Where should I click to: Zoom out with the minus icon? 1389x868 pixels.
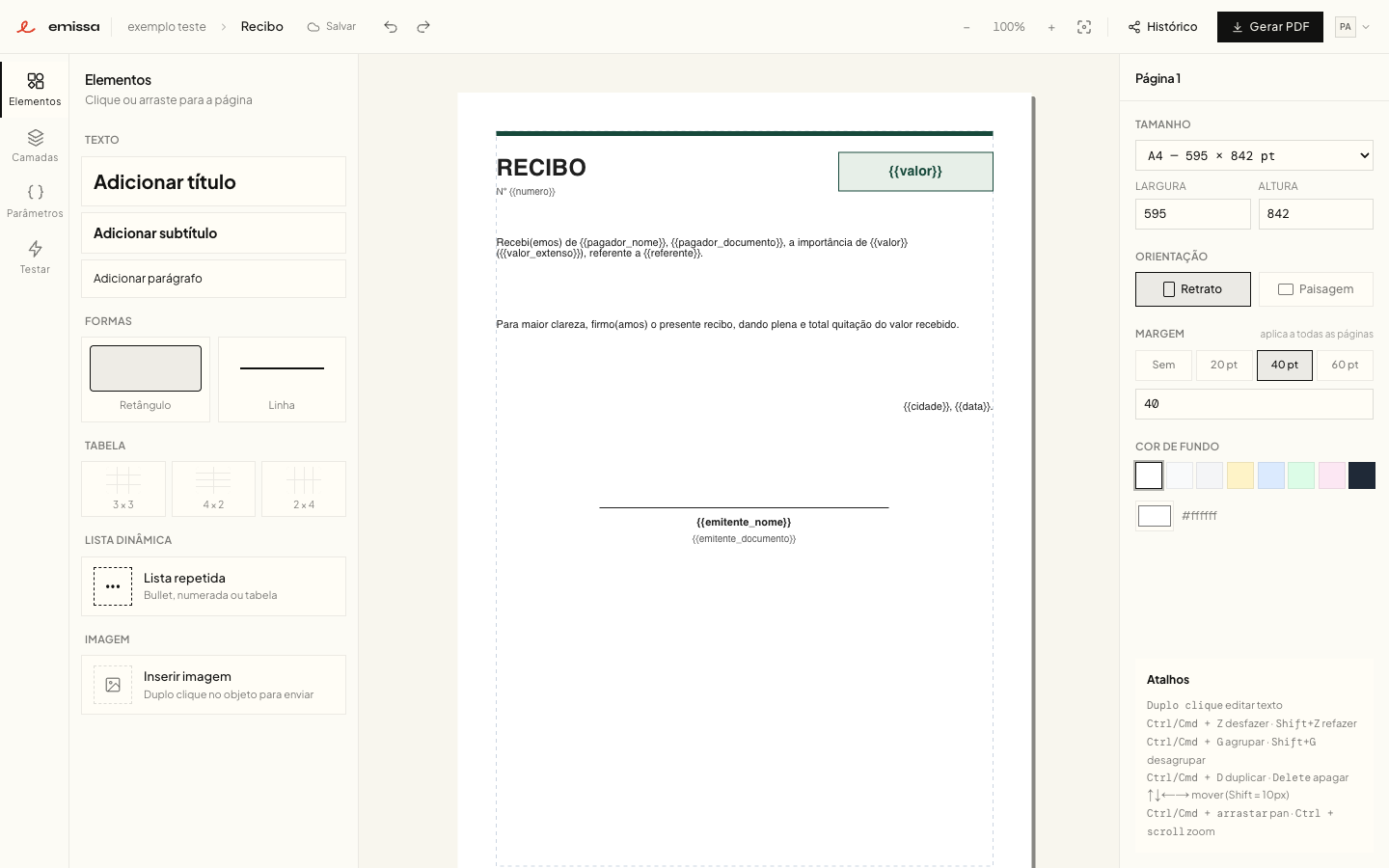point(967,27)
